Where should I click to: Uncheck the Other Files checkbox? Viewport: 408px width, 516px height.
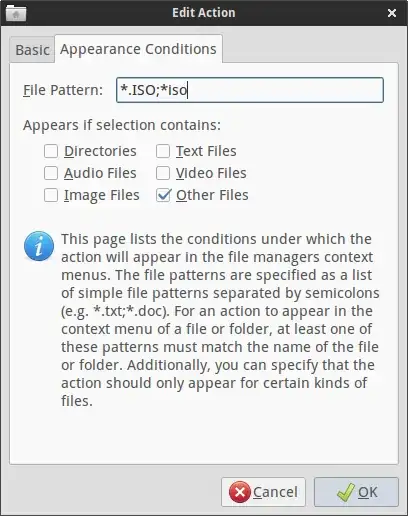click(163, 195)
